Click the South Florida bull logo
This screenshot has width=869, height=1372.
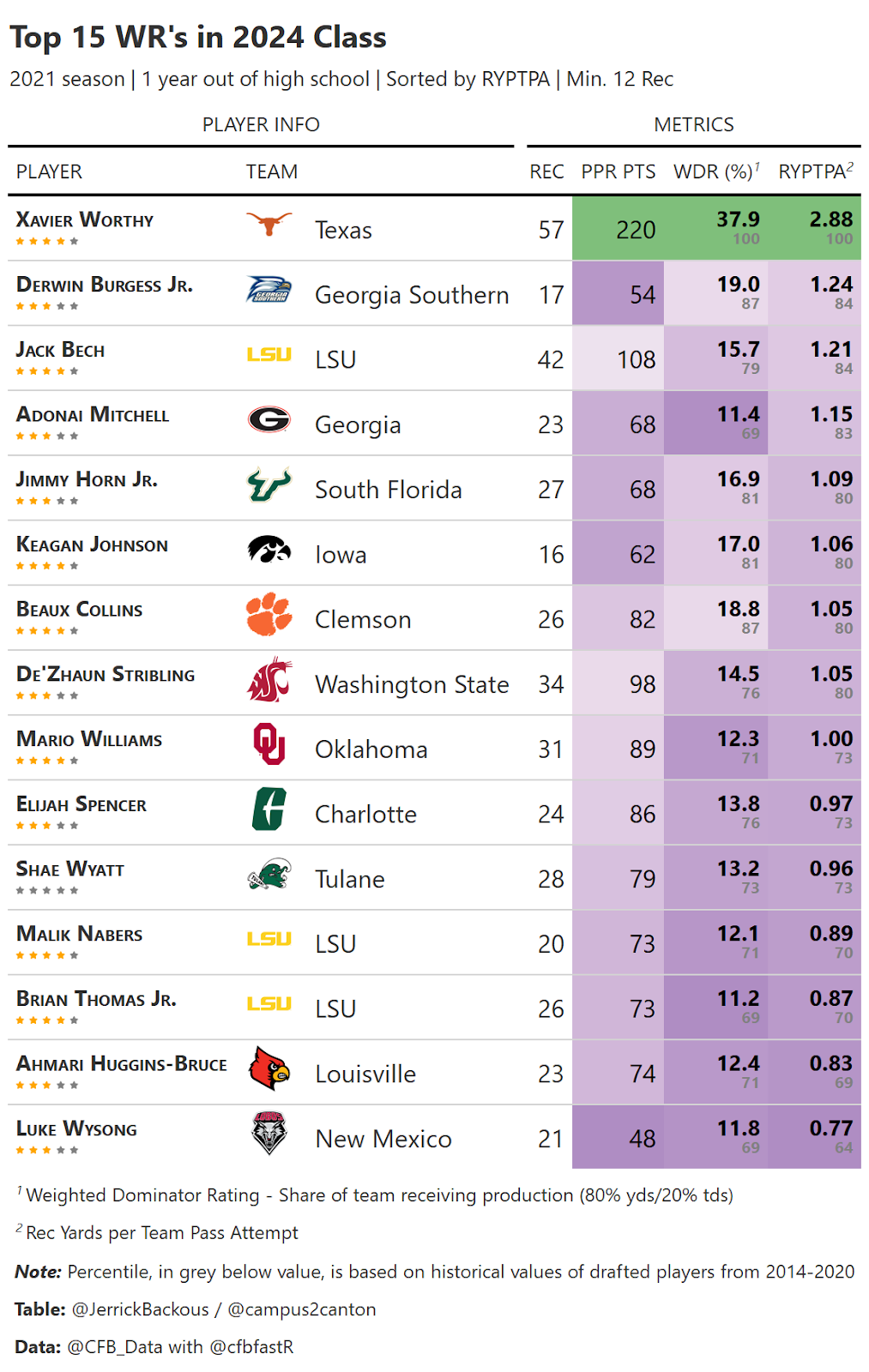point(269,485)
